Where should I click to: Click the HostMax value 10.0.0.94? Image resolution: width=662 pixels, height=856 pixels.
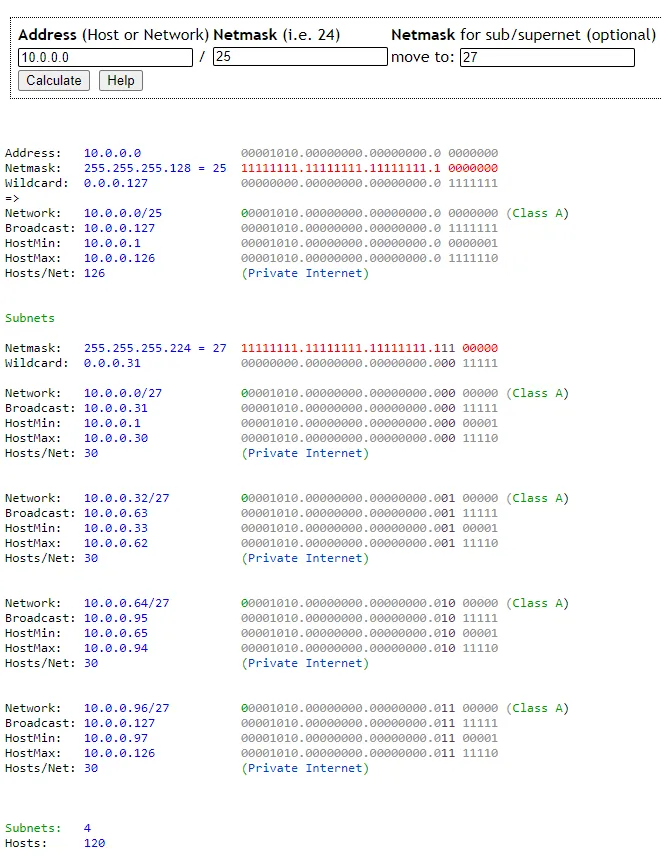point(116,648)
